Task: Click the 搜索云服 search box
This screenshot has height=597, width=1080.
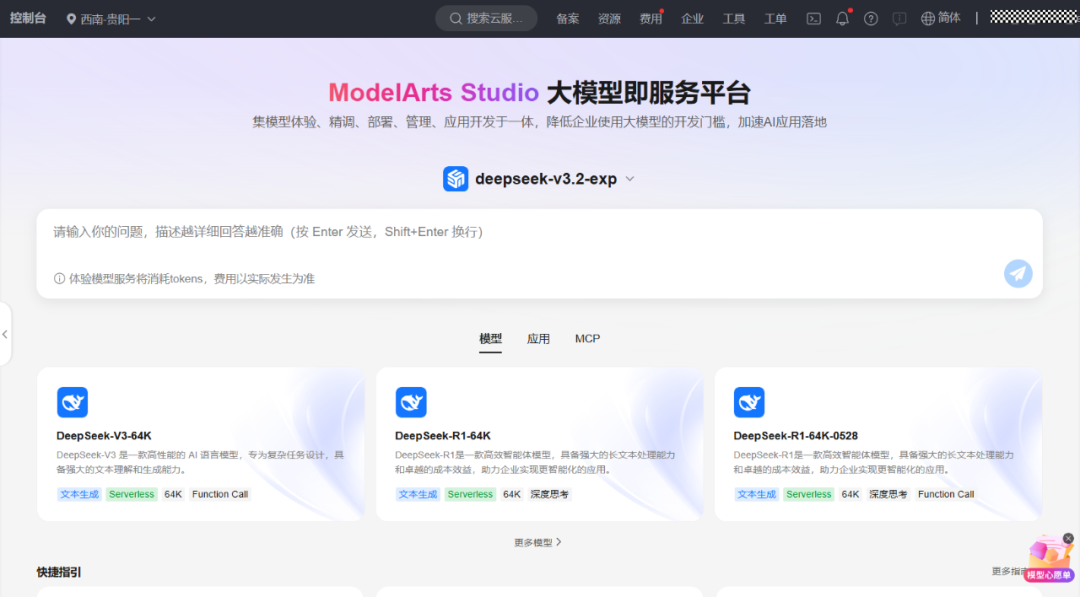Action: 486,19
